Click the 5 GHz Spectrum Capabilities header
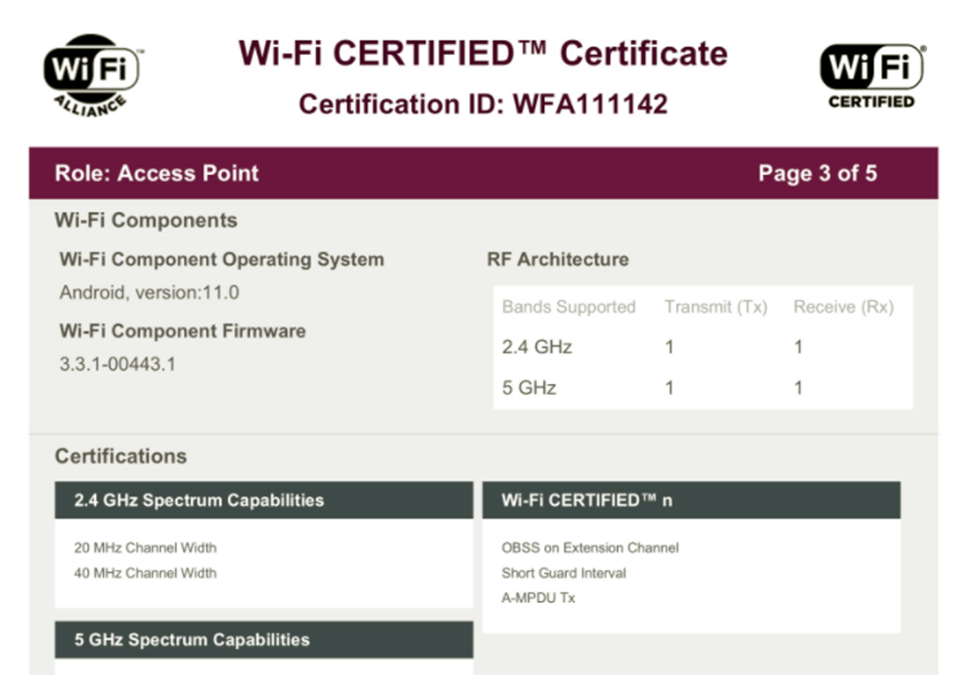Viewport: 978px width, 675px height. [192, 640]
